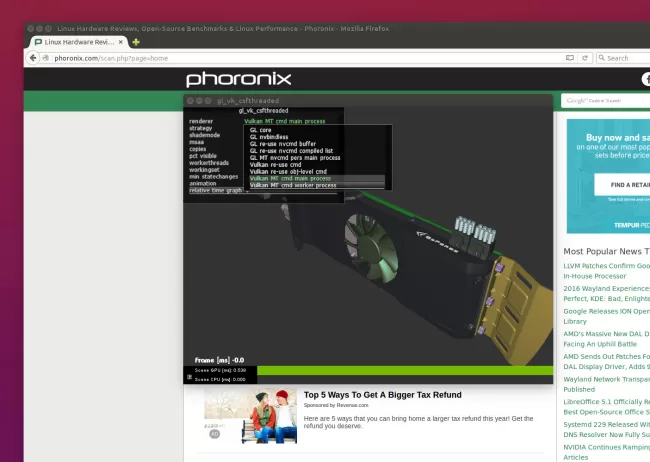Image resolution: width=650 pixels, height=462 pixels.
Task: Click the Sponsored by Revenue.com text
Action: point(336,405)
